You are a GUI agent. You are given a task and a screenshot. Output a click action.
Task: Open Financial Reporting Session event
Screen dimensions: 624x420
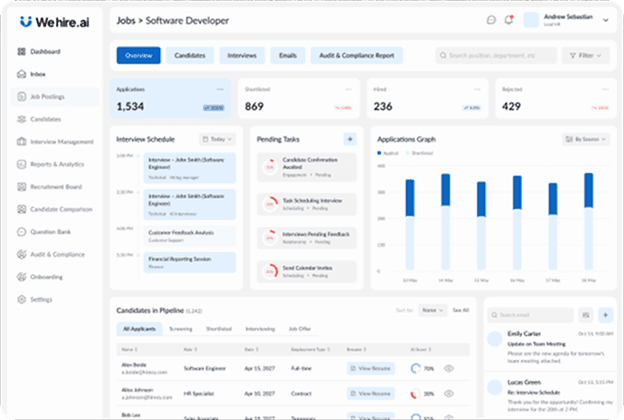pyautogui.click(x=189, y=262)
